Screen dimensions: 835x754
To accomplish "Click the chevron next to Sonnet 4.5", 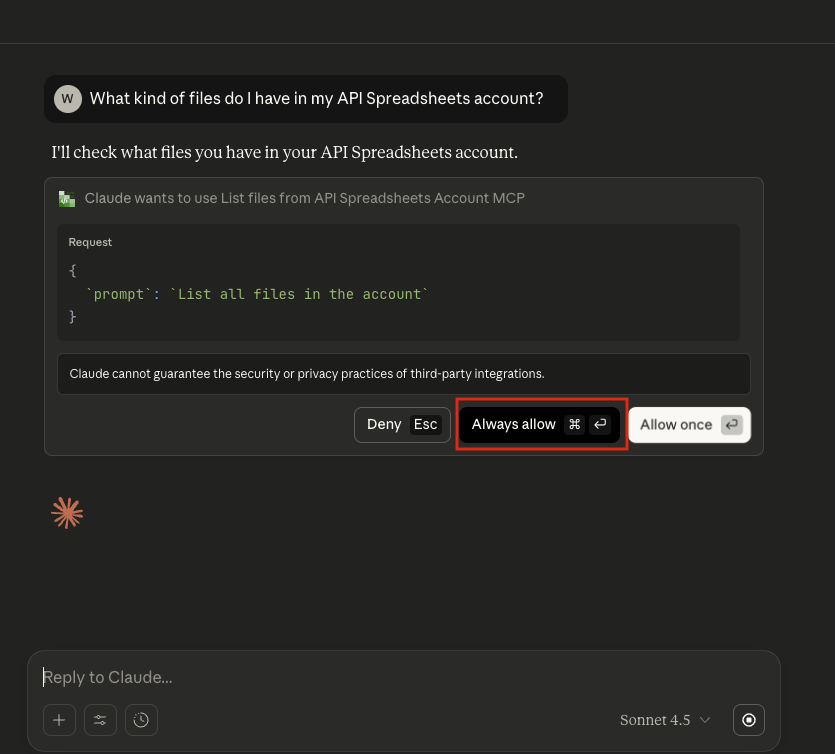I will pyautogui.click(x=706, y=720).
